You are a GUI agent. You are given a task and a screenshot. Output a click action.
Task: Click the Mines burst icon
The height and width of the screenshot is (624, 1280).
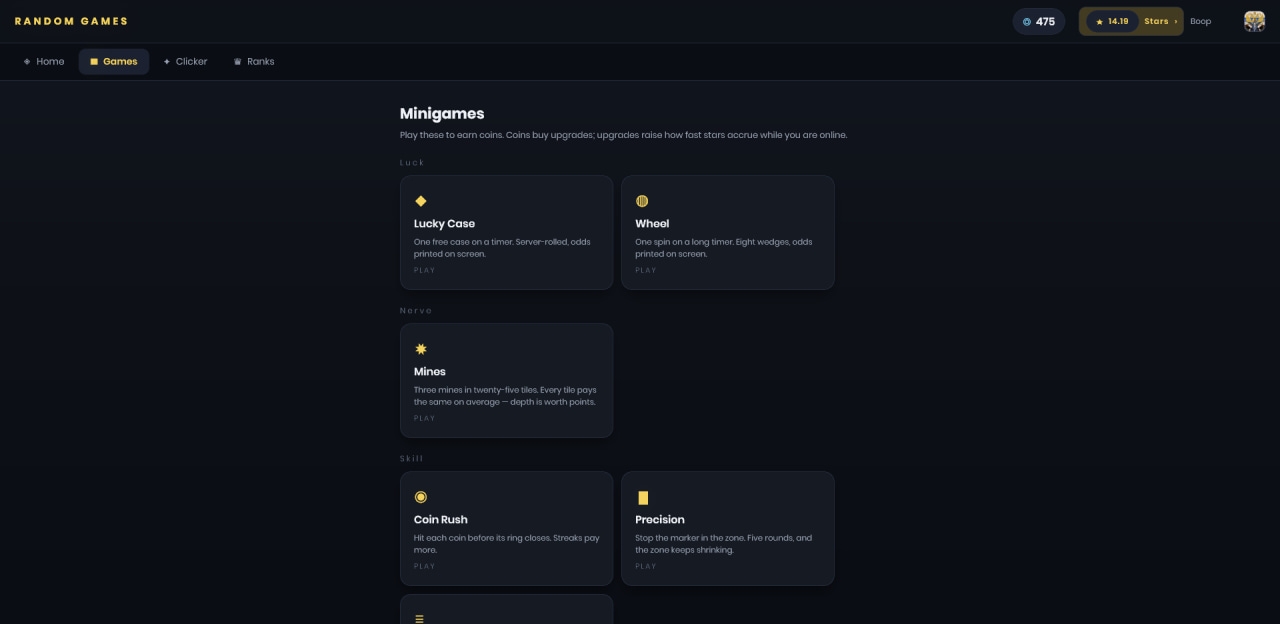tap(420, 349)
